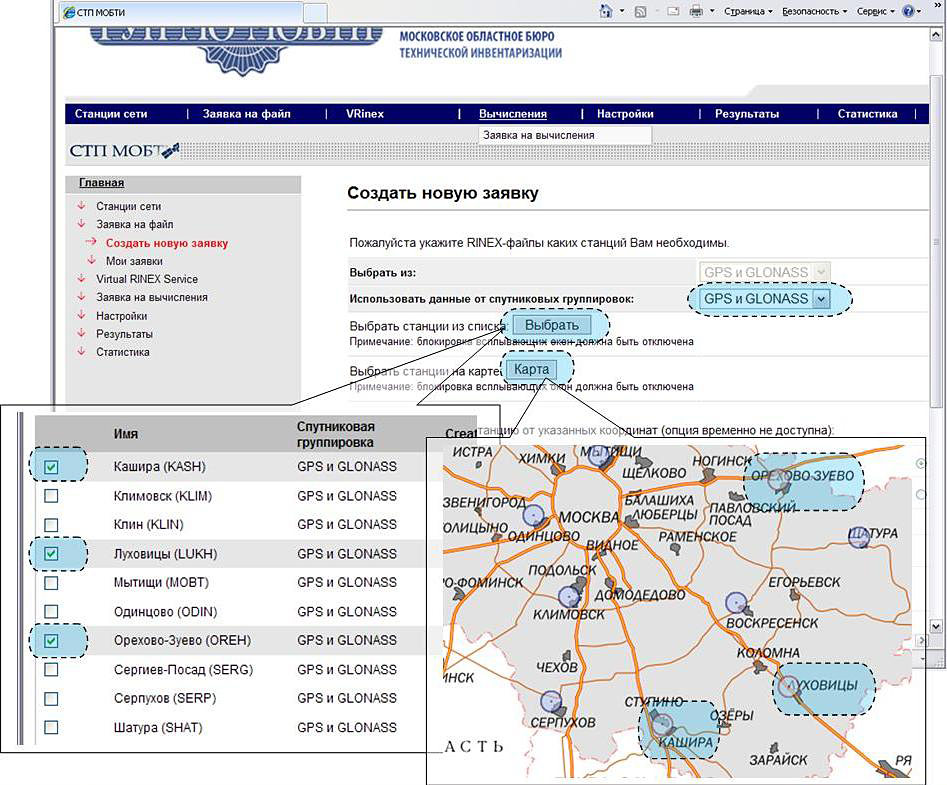Image resolution: width=947 pixels, height=785 pixels.
Task: Open satellite constellation GPS и GLONASS dropdown
Action: click(764, 298)
